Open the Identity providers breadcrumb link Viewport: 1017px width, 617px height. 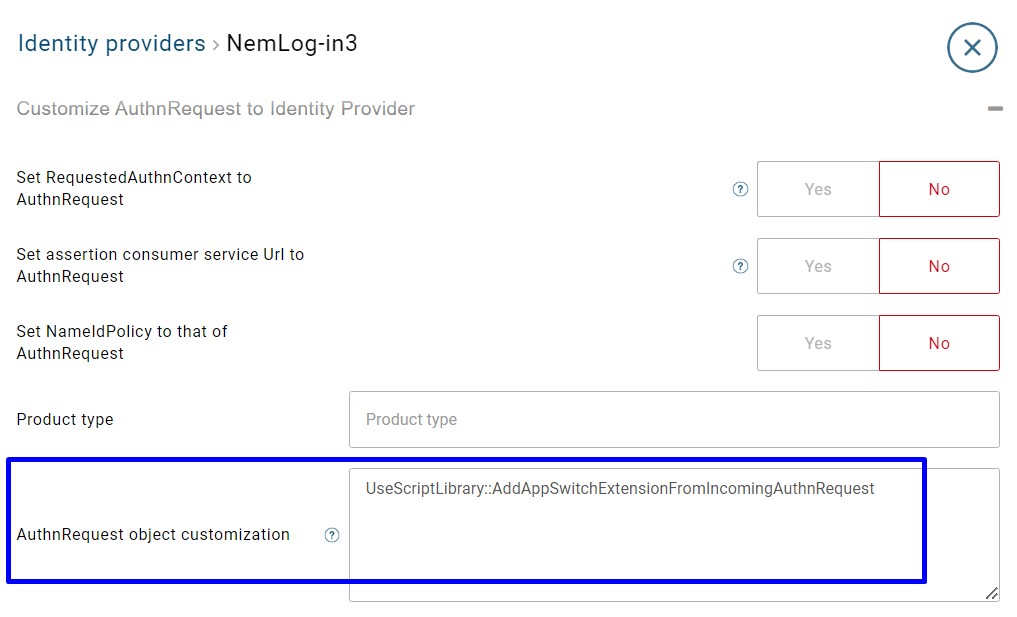111,43
